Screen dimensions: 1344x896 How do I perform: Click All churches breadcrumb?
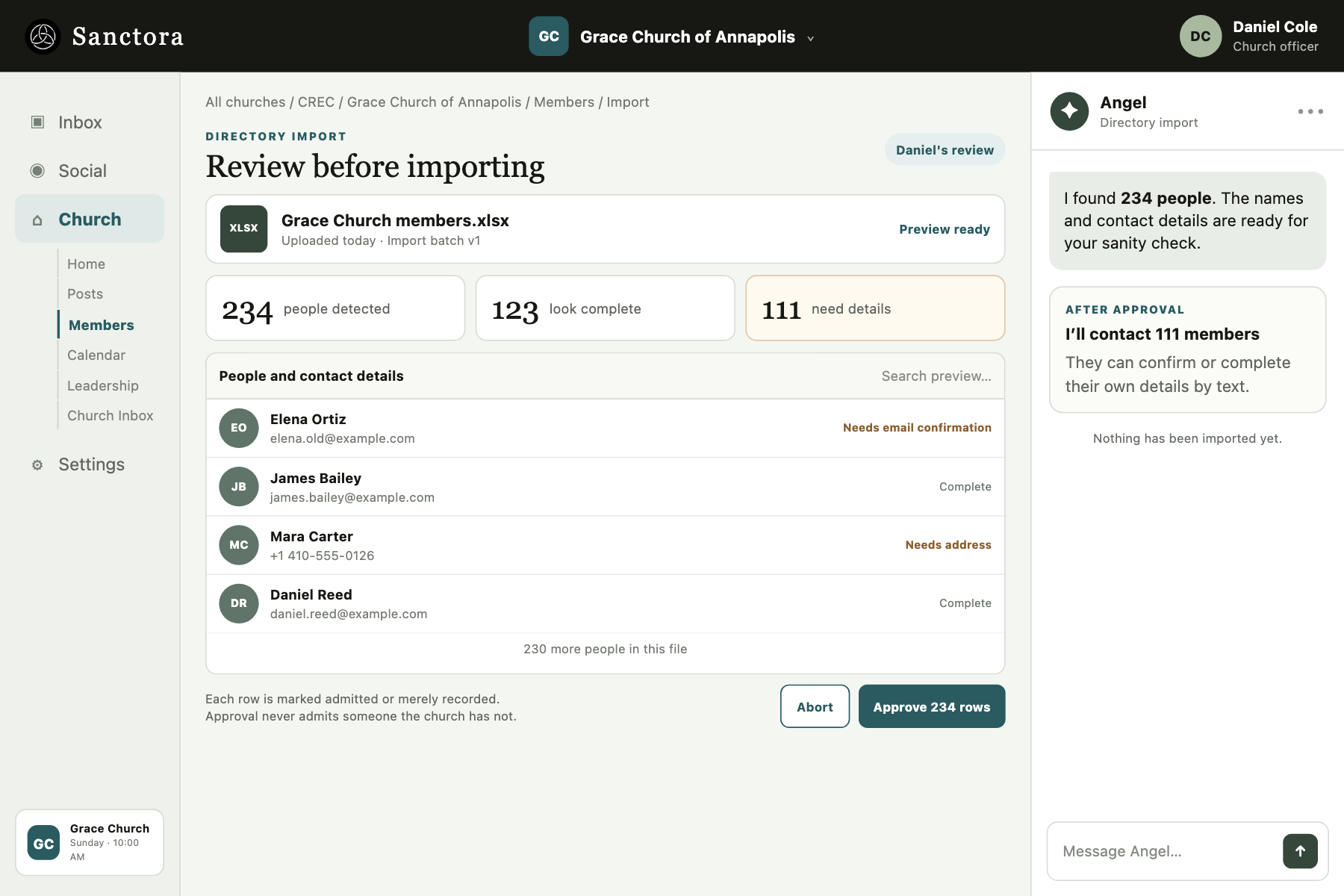[x=246, y=102]
